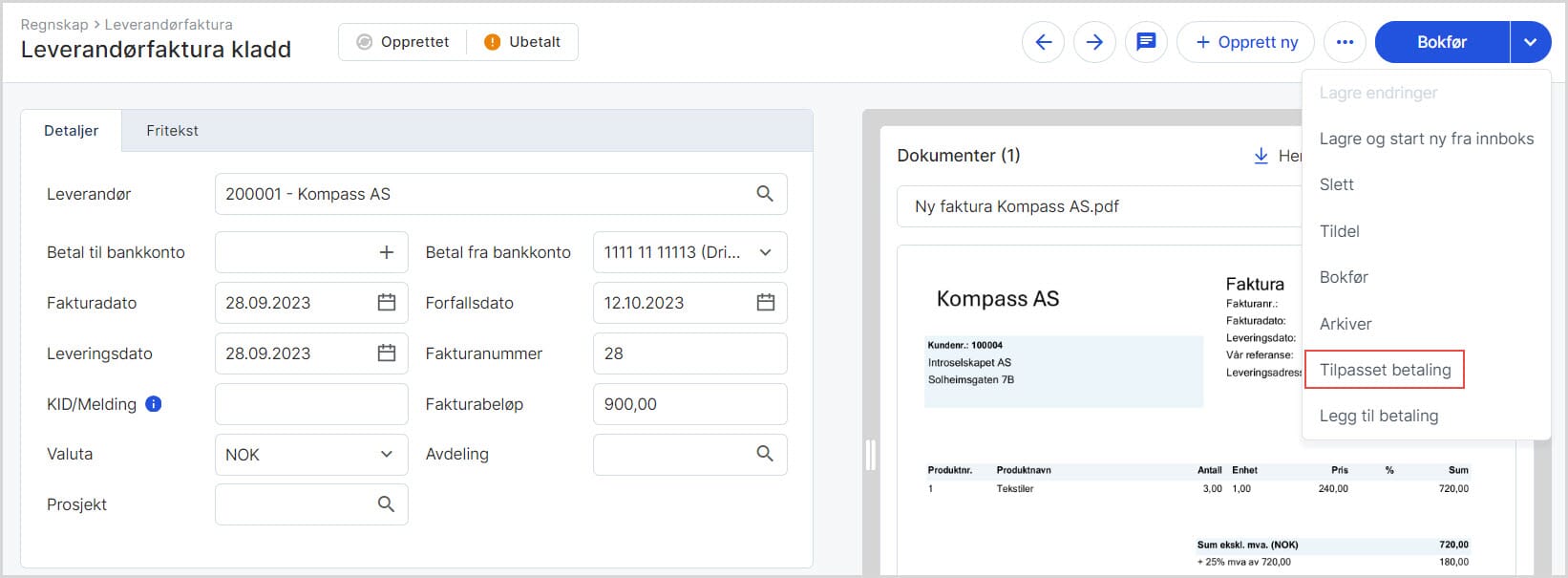1568x578 pixels.
Task: Switch to the Fritekst tab
Action: [x=172, y=131]
